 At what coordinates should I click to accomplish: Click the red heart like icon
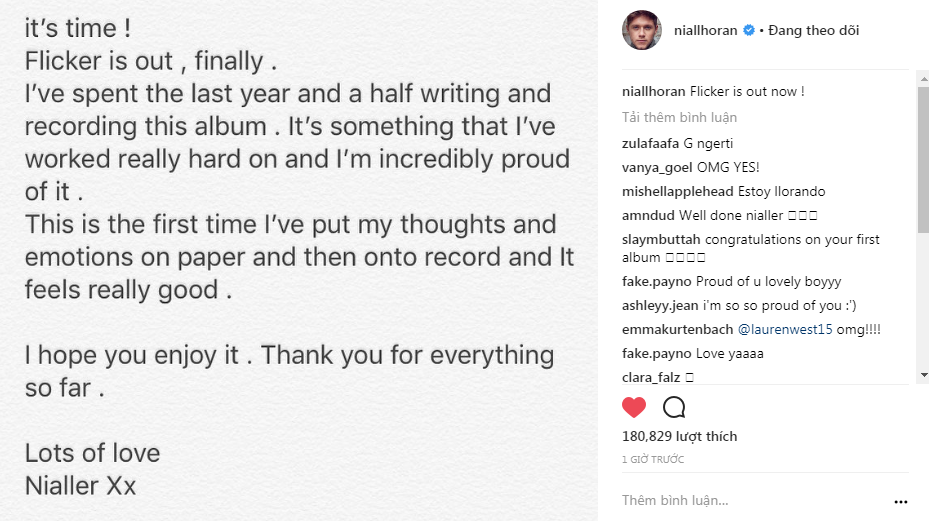pyautogui.click(x=634, y=407)
